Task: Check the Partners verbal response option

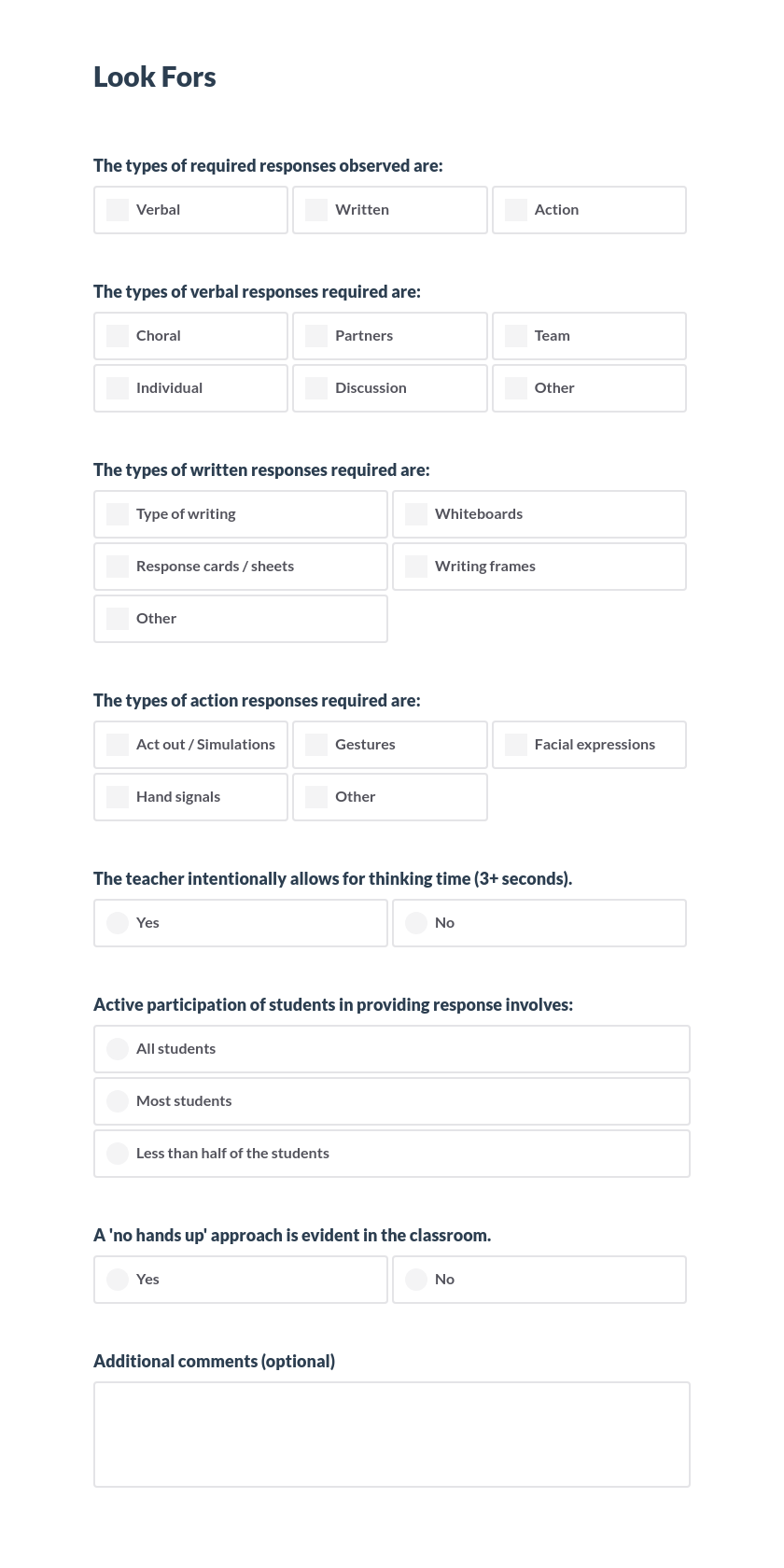Action: 316,336
